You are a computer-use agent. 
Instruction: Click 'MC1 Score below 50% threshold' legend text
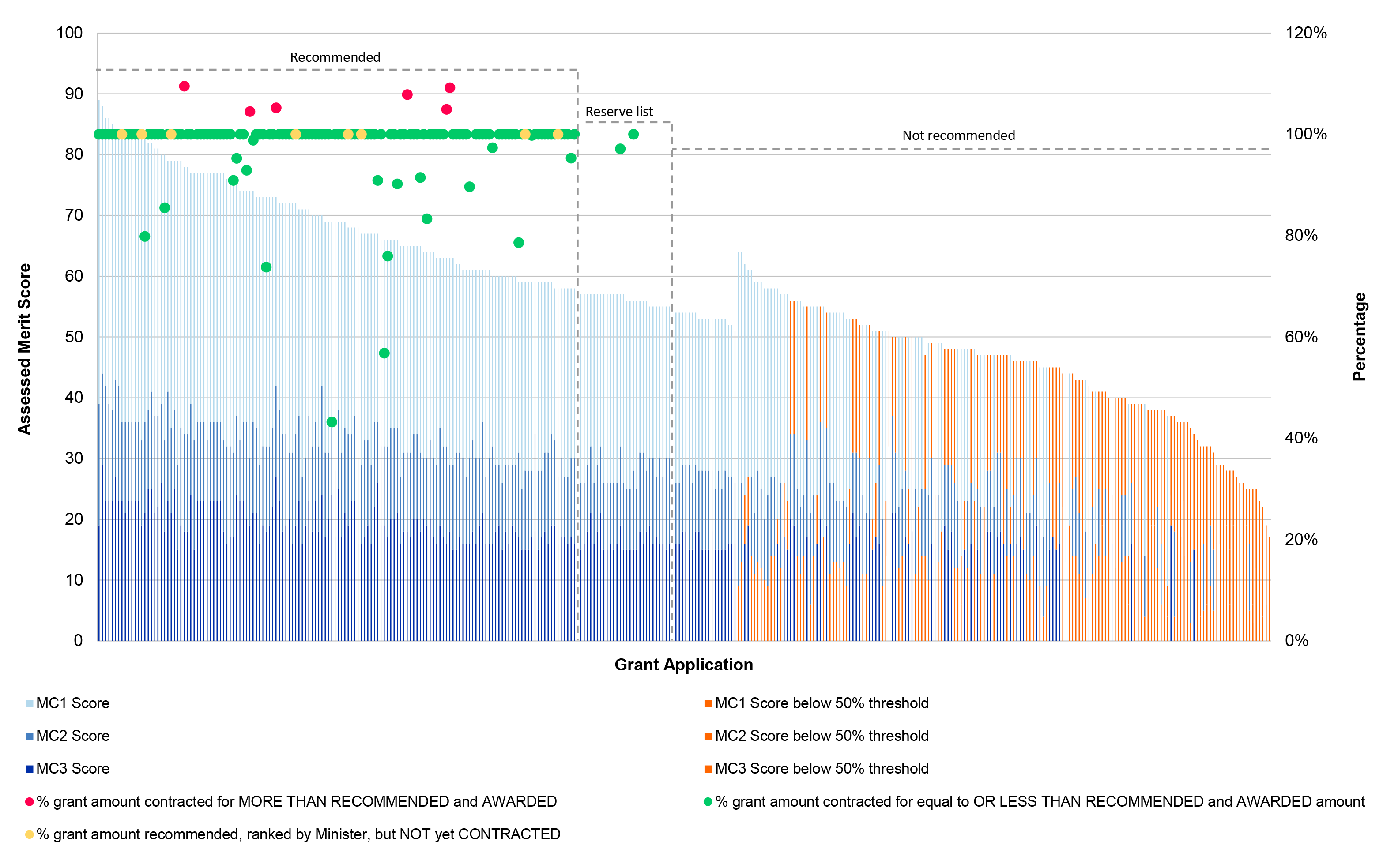pyautogui.click(x=822, y=703)
